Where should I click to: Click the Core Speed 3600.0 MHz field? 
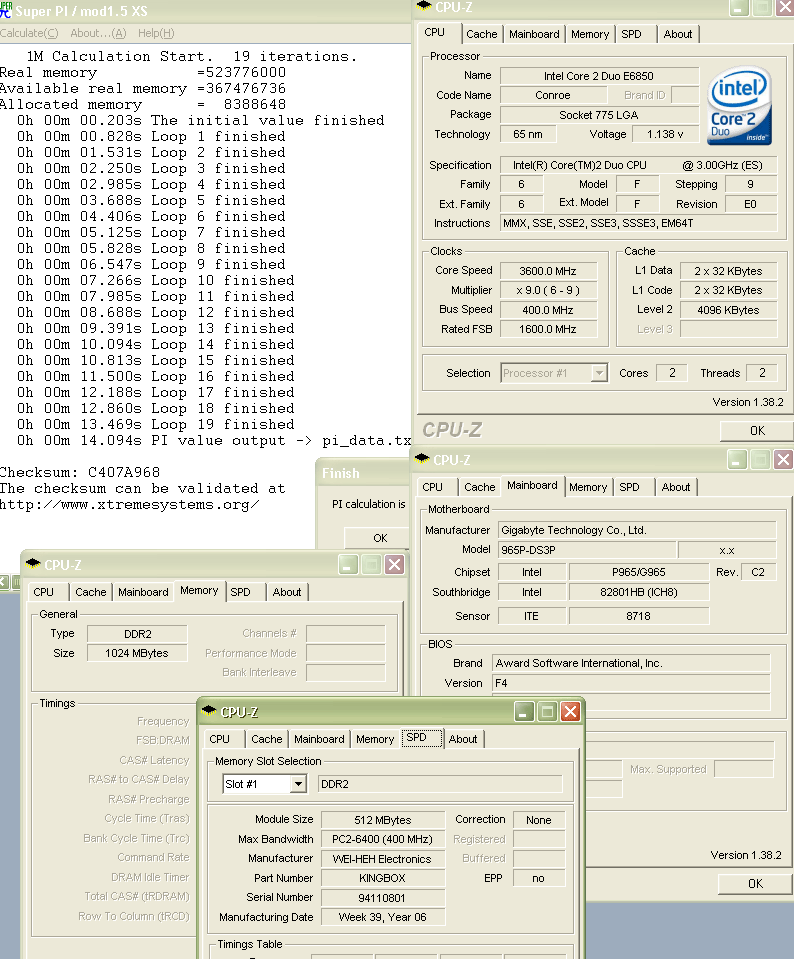[547, 271]
